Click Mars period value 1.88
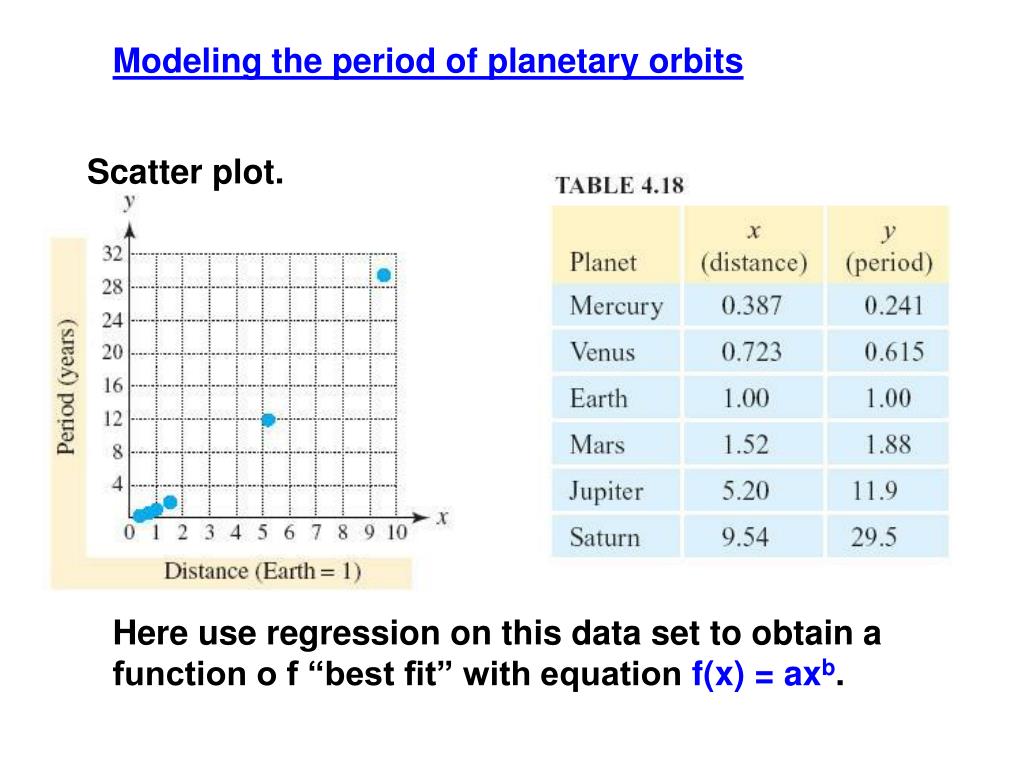 [x=888, y=445]
